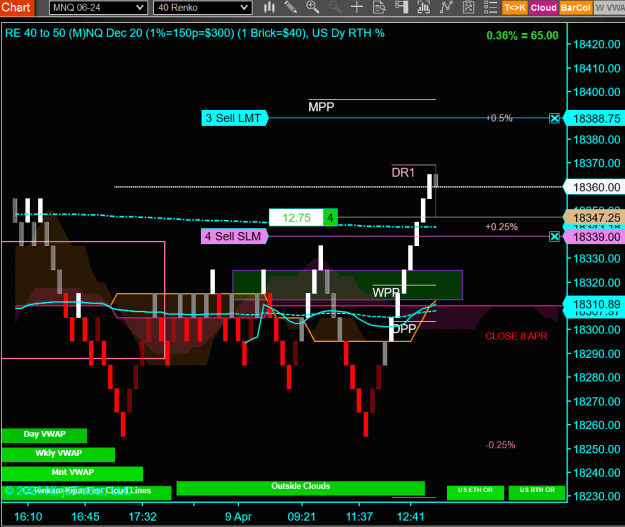The width and height of the screenshot is (625, 527).
Task: Click the 18339.00 stop price tag
Action: click(596, 237)
